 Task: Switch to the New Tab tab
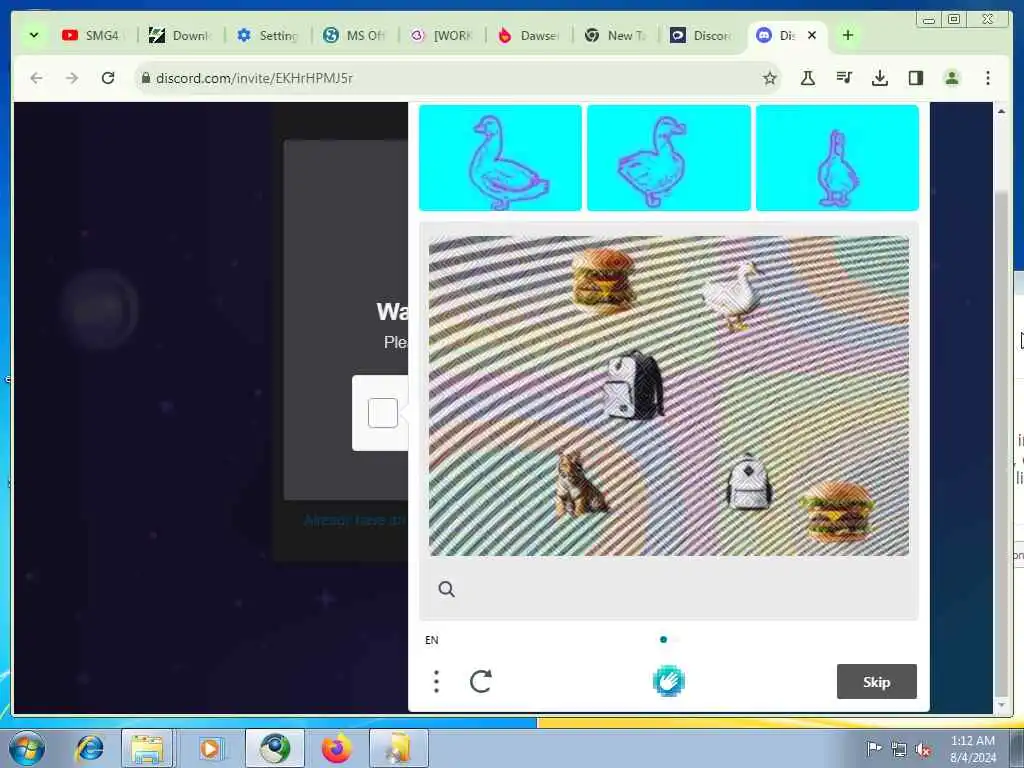pos(615,35)
